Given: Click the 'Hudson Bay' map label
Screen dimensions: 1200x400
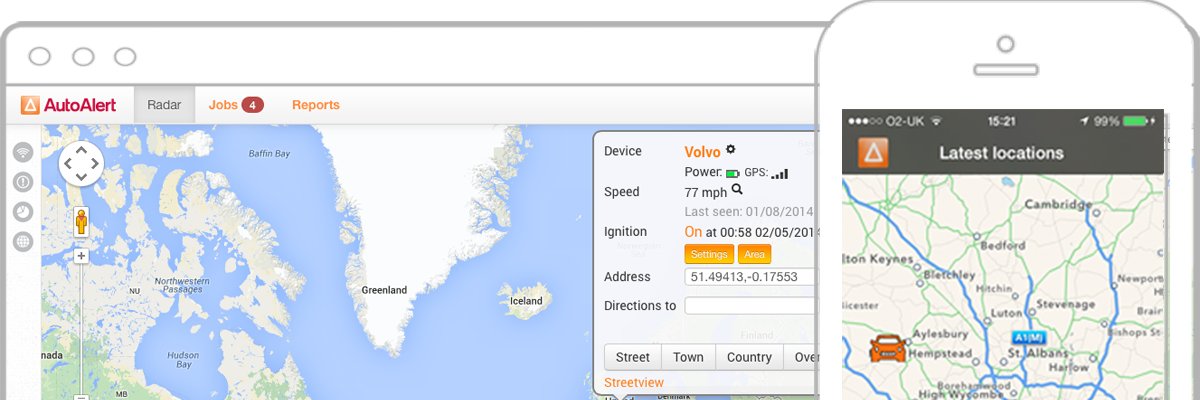Looking at the screenshot, I should (183, 359).
